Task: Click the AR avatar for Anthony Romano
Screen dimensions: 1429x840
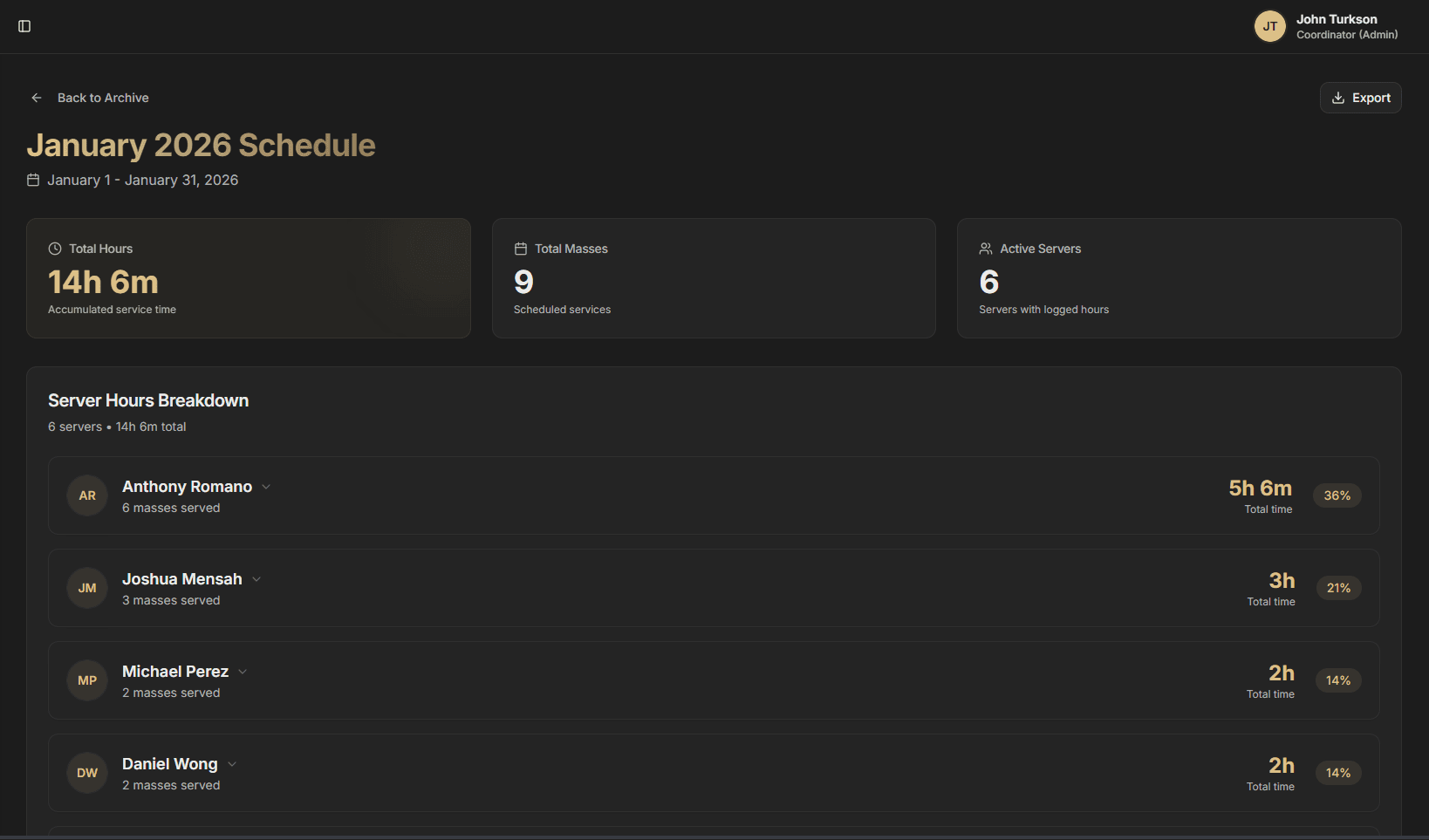Action: pos(87,495)
